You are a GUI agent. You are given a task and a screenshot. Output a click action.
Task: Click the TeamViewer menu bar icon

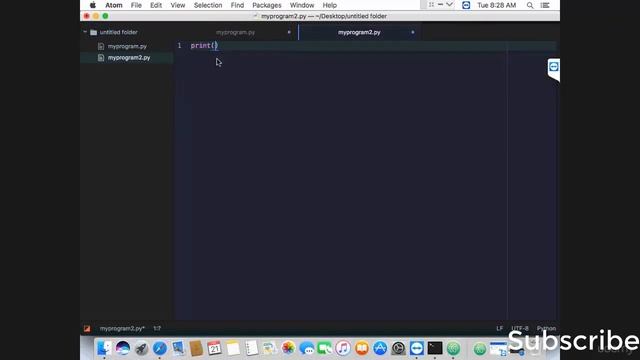(x=466, y=5)
